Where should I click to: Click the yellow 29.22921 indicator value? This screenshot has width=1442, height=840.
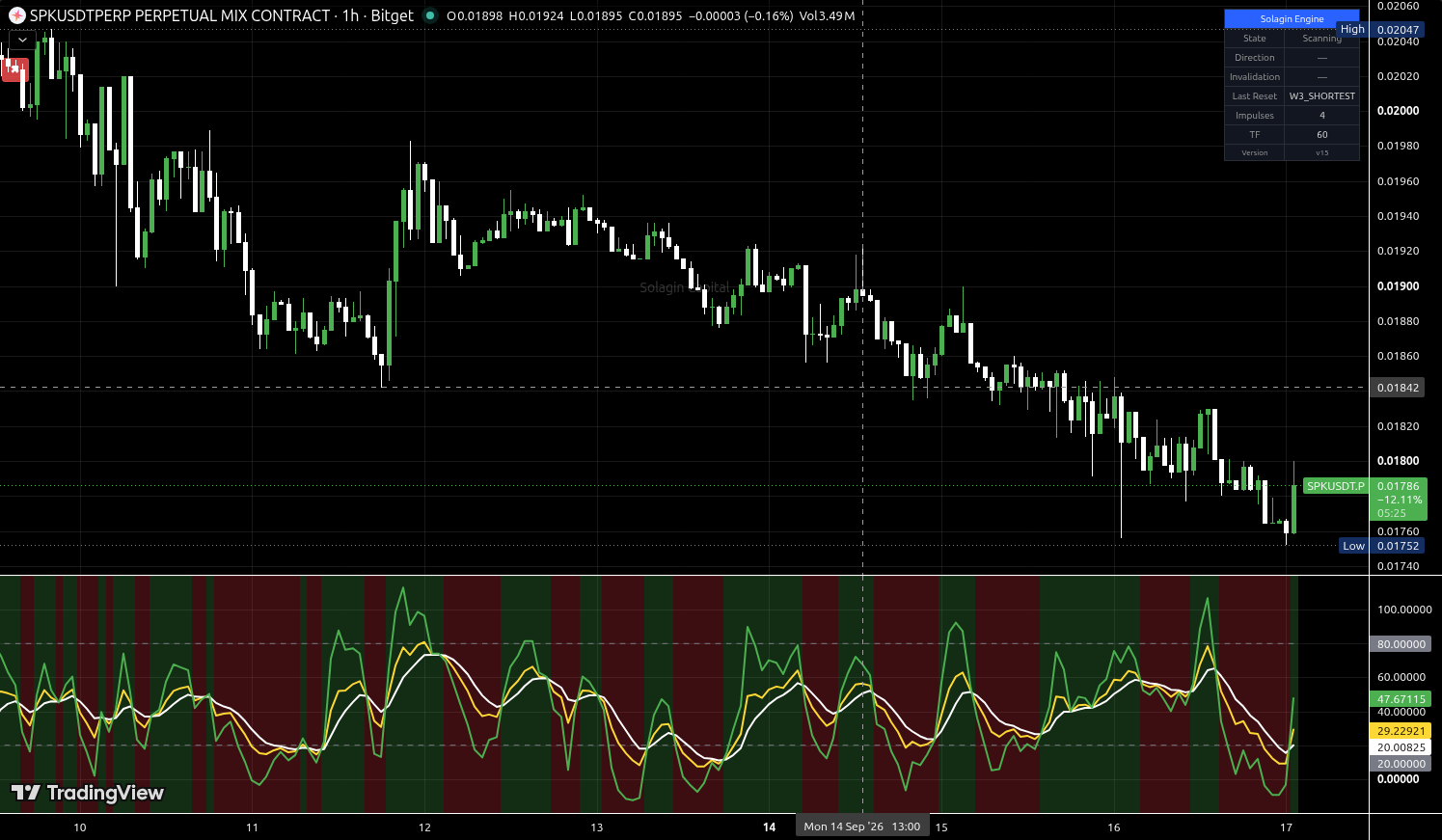click(1401, 731)
